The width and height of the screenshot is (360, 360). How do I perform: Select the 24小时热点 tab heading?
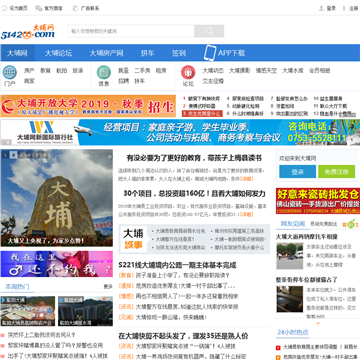(x=293, y=332)
